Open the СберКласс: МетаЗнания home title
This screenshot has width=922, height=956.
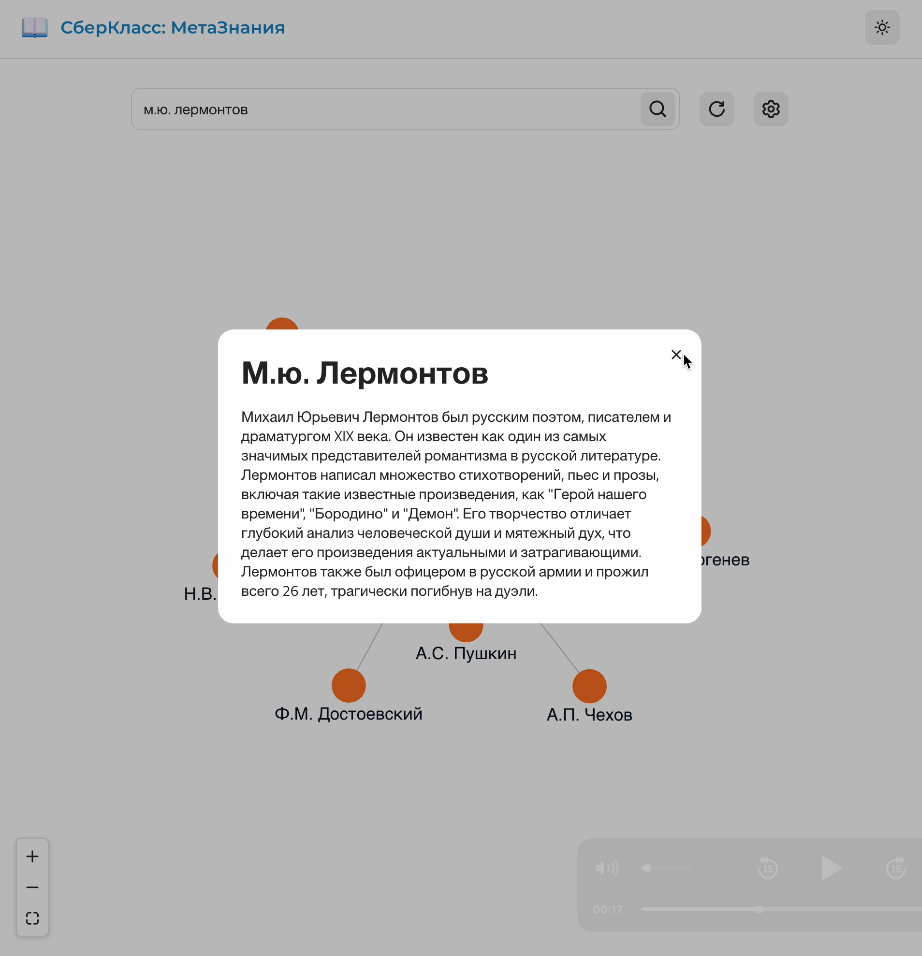(x=172, y=28)
